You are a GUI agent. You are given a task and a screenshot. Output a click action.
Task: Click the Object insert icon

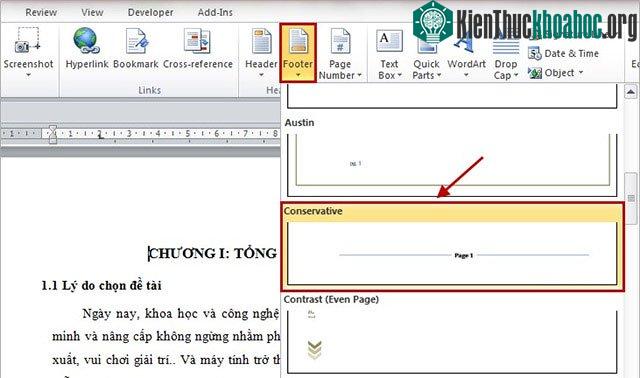tap(534, 73)
